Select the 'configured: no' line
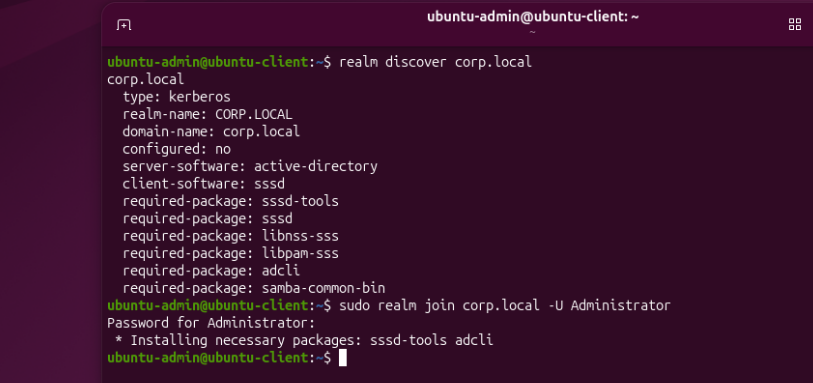Image resolution: width=813 pixels, height=383 pixels. coord(176,149)
